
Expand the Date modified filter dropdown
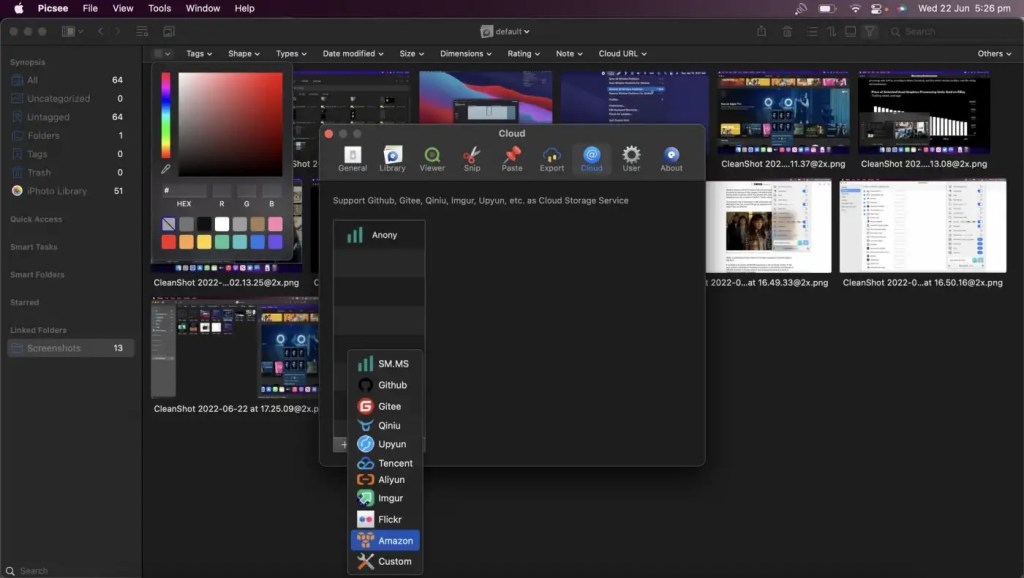tap(353, 54)
